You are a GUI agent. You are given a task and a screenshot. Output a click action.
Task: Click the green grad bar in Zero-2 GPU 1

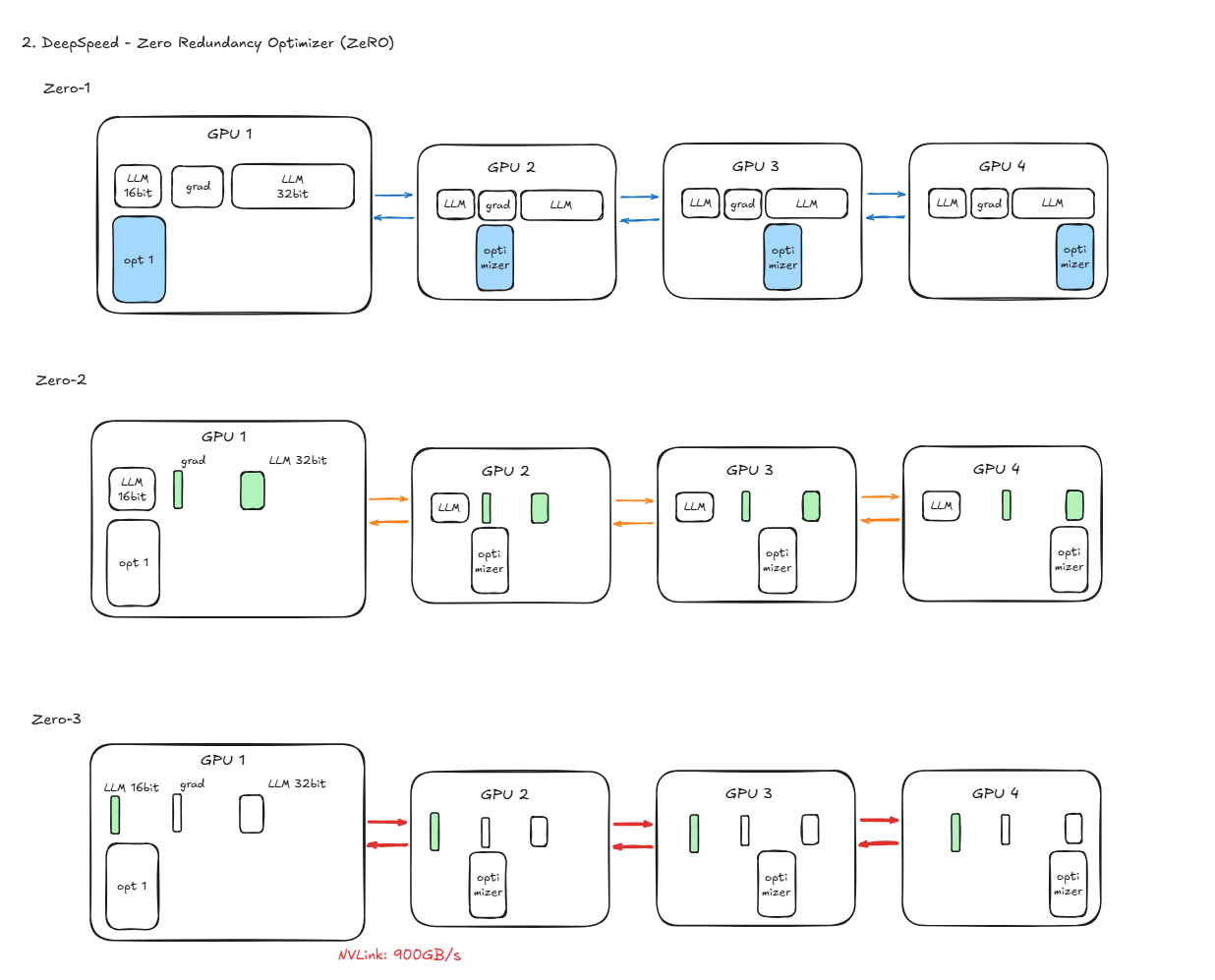click(178, 490)
